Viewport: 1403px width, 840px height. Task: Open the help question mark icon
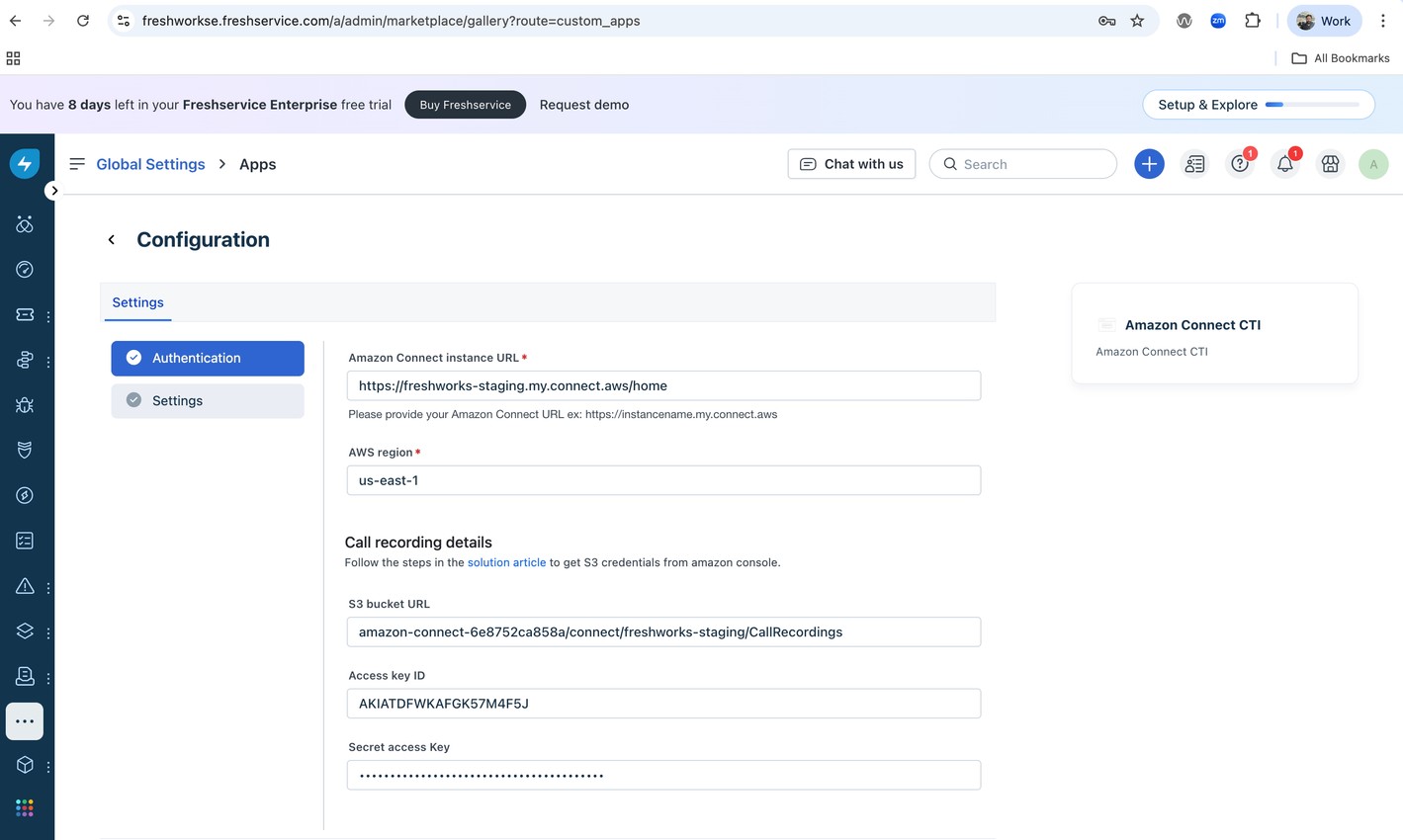pos(1239,164)
